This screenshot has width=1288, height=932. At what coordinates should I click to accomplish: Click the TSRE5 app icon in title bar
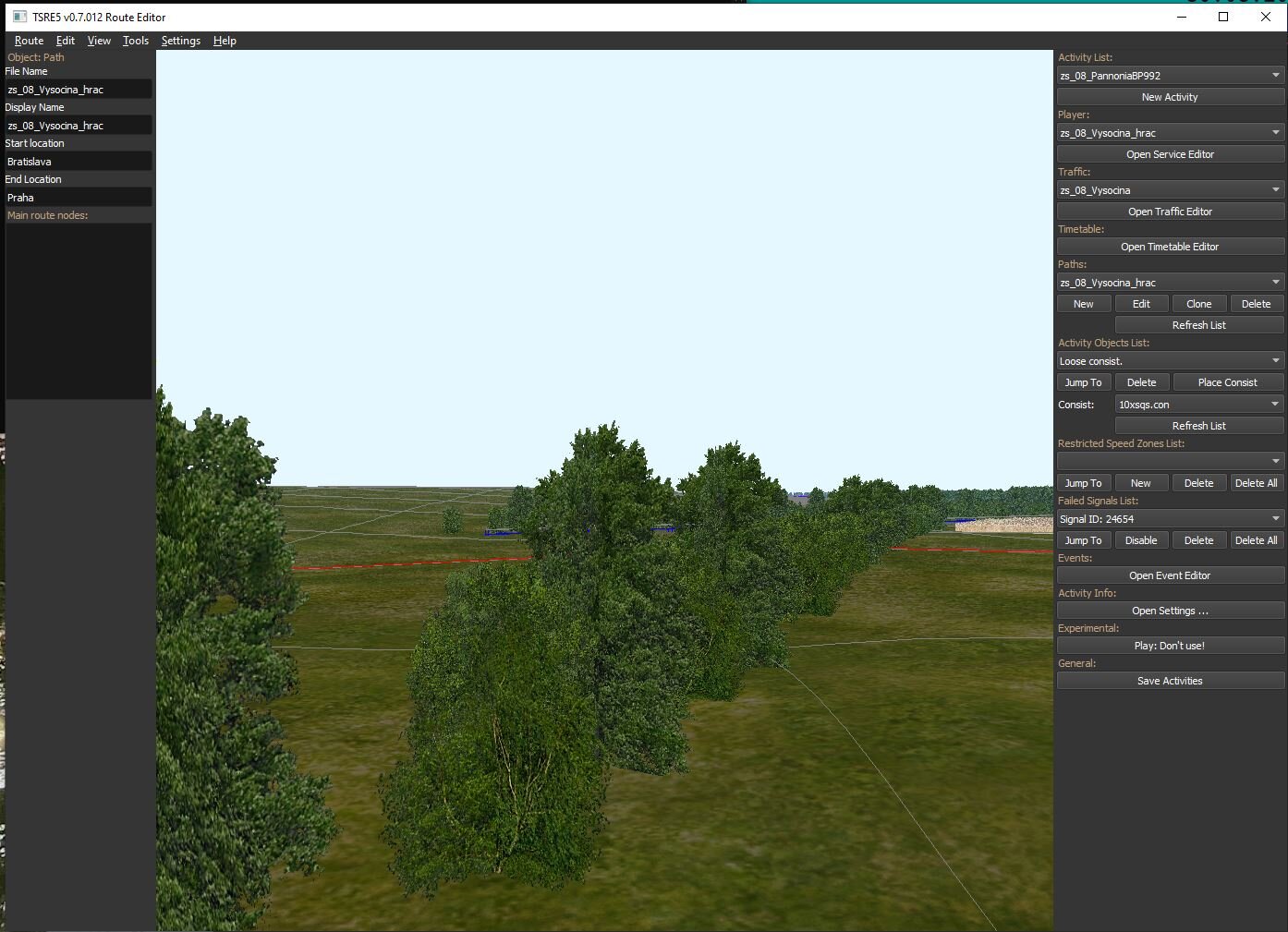tap(19, 17)
